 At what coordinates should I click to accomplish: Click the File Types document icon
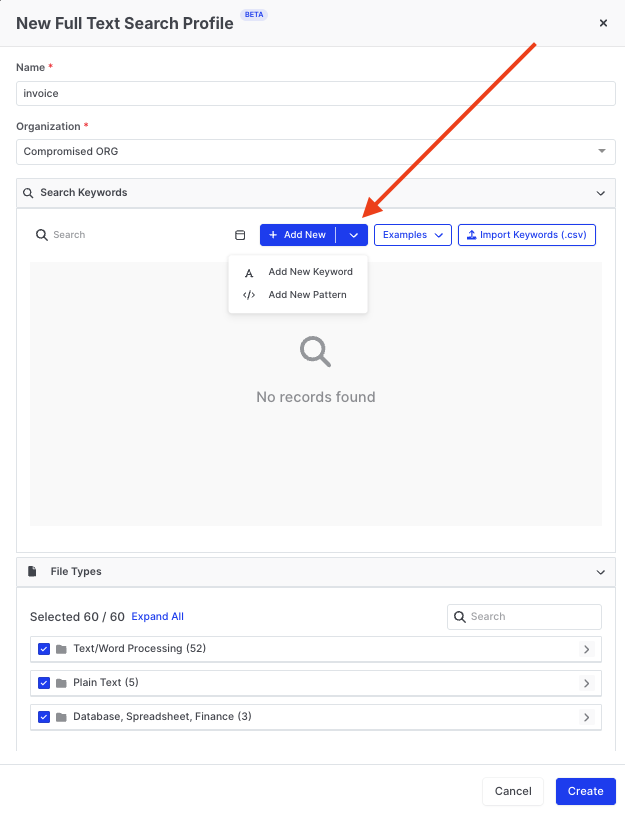(32, 572)
